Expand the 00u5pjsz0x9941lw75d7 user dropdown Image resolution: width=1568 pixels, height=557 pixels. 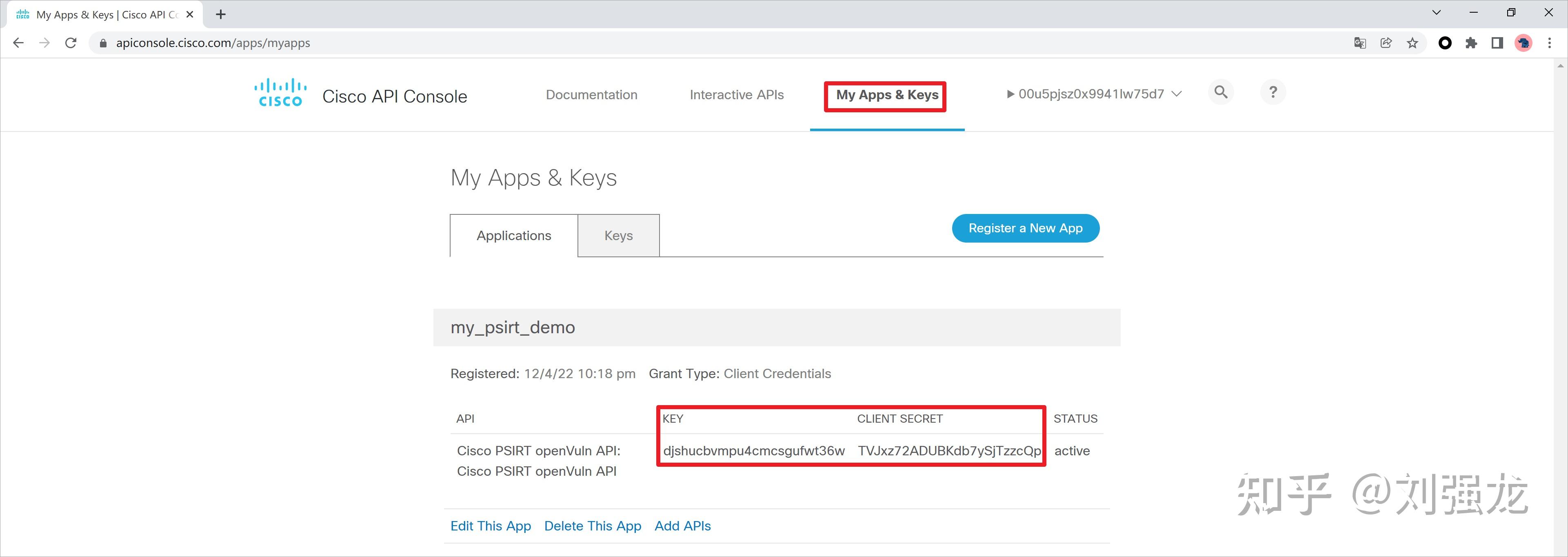coord(1094,94)
